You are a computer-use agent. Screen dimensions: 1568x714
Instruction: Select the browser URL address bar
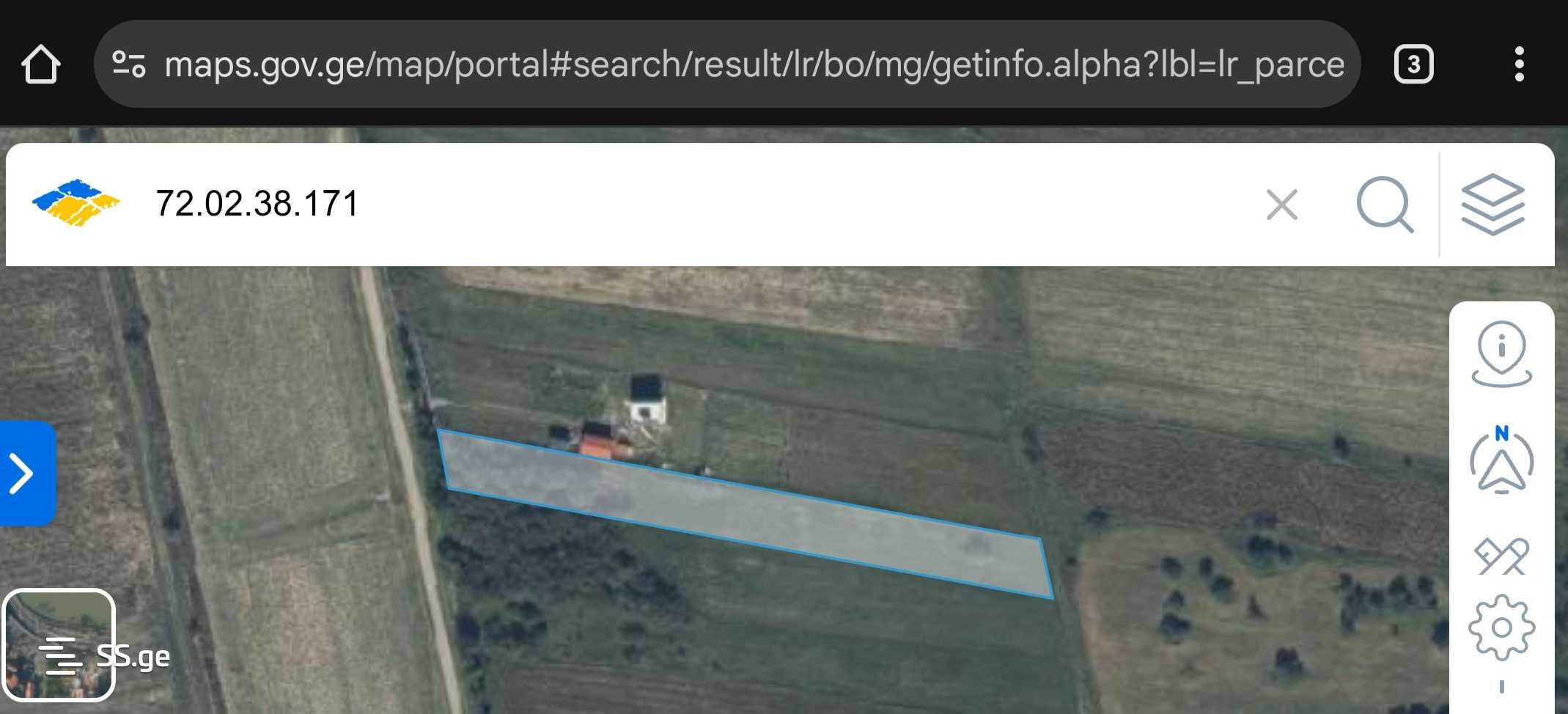point(727,65)
